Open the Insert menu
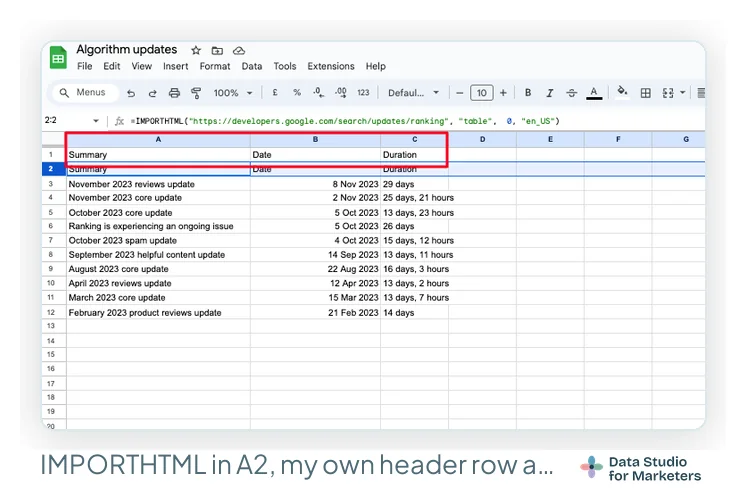Viewport: 746px width, 504px height. (x=176, y=66)
